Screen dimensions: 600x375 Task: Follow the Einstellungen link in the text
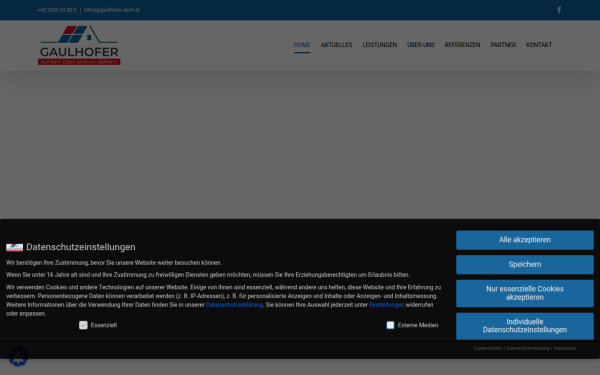tap(386, 305)
